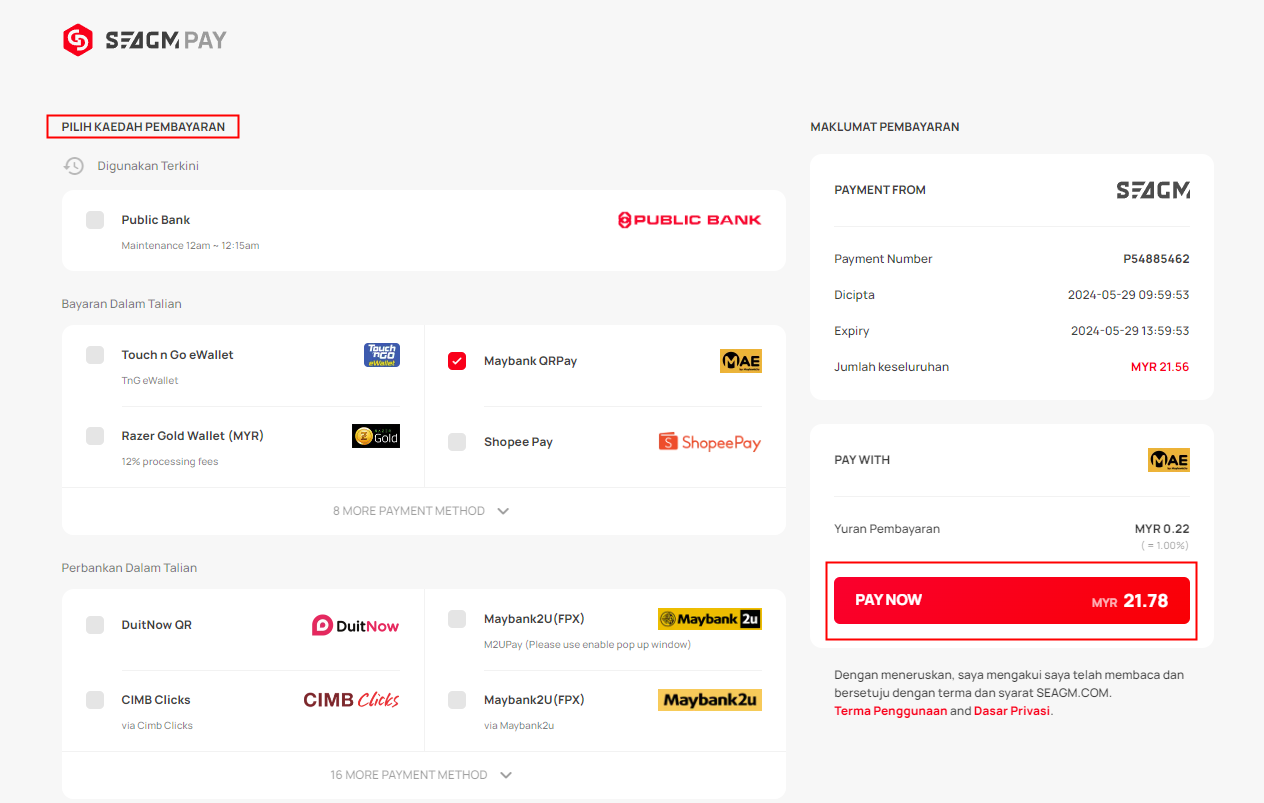Open the Terma Penggunaan link

[891, 711]
